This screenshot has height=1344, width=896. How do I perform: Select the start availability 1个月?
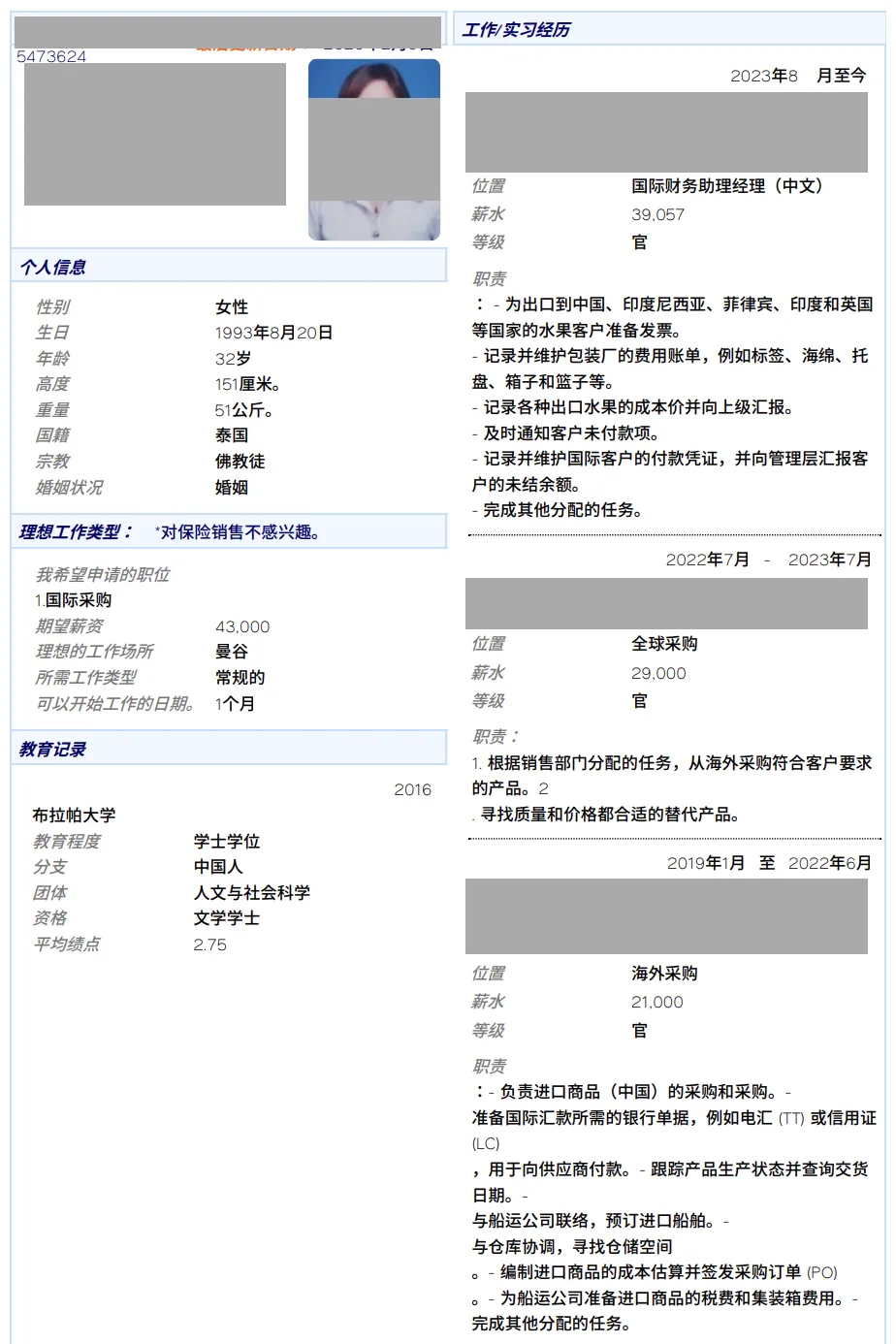[236, 704]
